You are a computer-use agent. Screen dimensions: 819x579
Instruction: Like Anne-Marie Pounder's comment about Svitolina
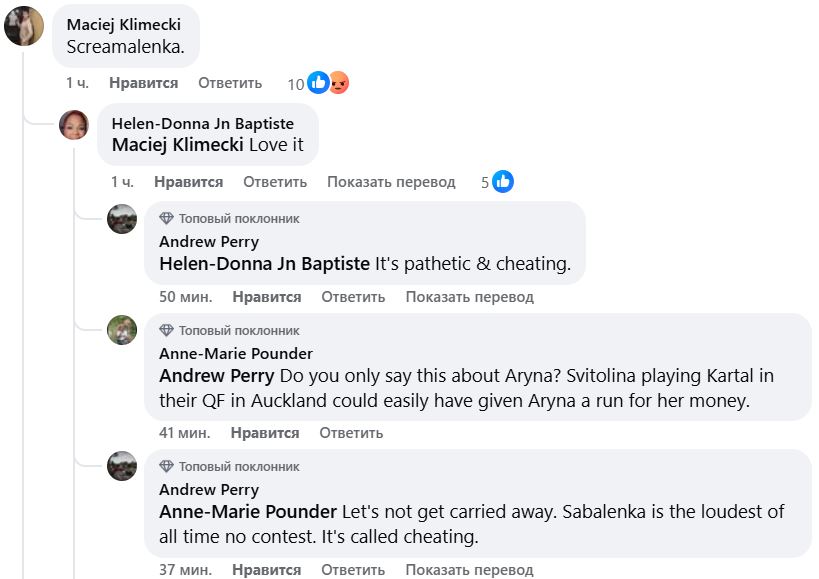pos(264,433)
